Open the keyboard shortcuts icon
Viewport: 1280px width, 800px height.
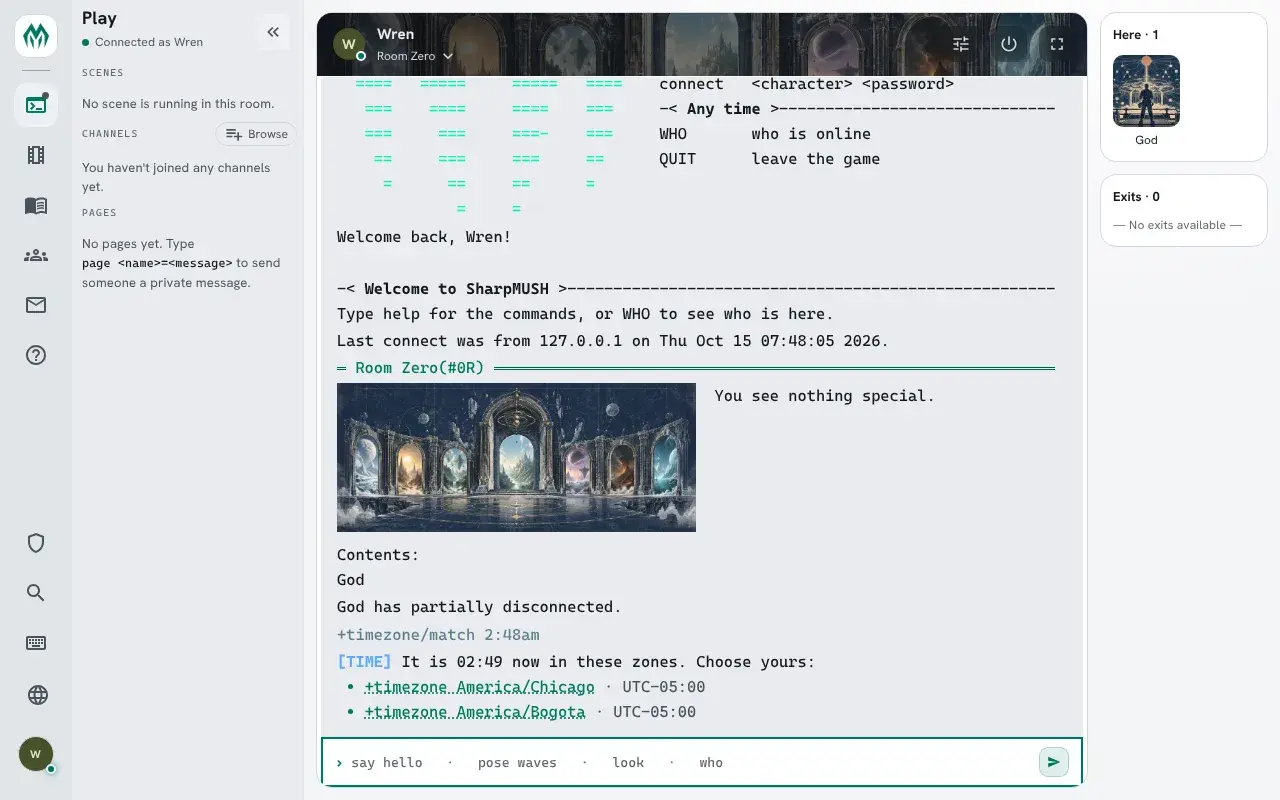pyautogui.click(x=36, y=643)
